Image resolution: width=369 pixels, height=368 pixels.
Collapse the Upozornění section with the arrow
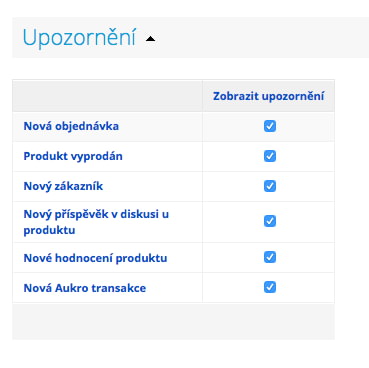[150, 39]
